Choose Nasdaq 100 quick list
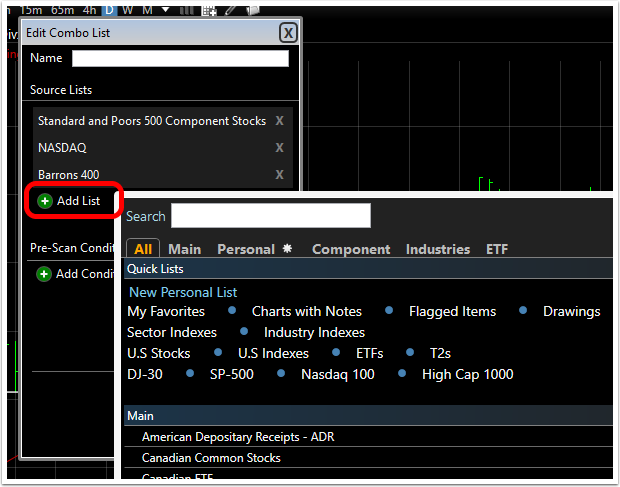Viewport: 620px width, 487px height. tap(338, 374)
